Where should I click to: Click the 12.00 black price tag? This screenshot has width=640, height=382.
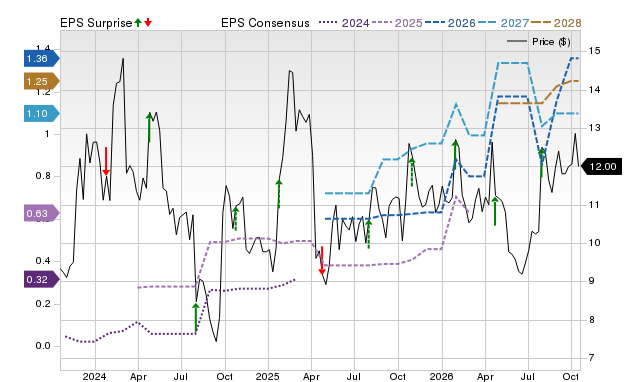point(601,167)
